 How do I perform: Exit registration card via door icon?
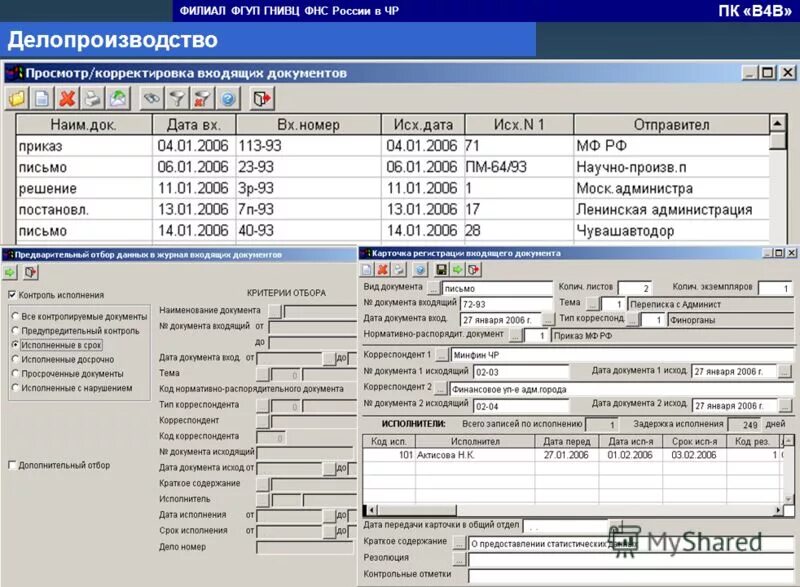[x=474, y=269]
